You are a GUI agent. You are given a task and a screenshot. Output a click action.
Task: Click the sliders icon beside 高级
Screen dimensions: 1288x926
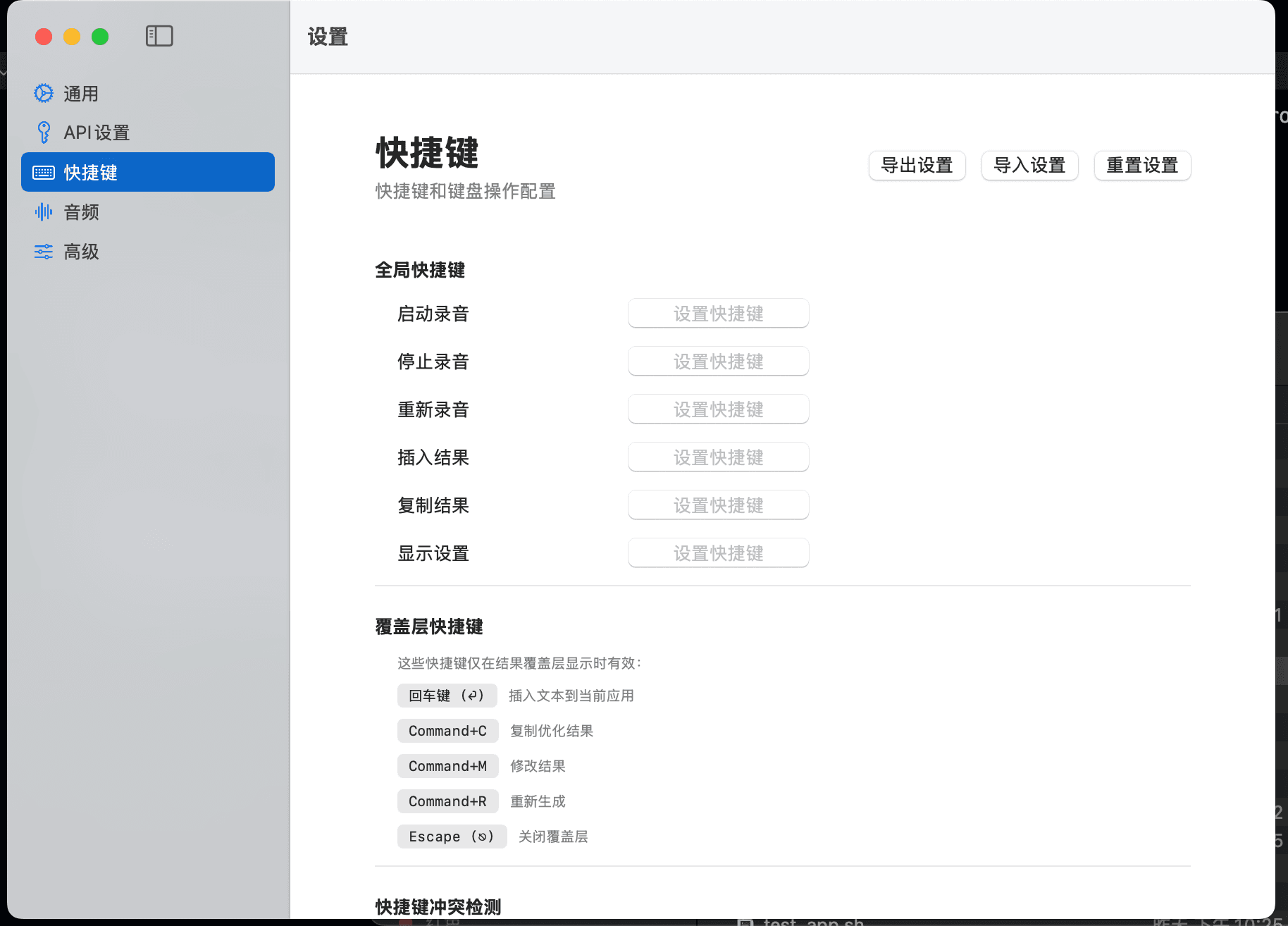click(x=44, y=252)
